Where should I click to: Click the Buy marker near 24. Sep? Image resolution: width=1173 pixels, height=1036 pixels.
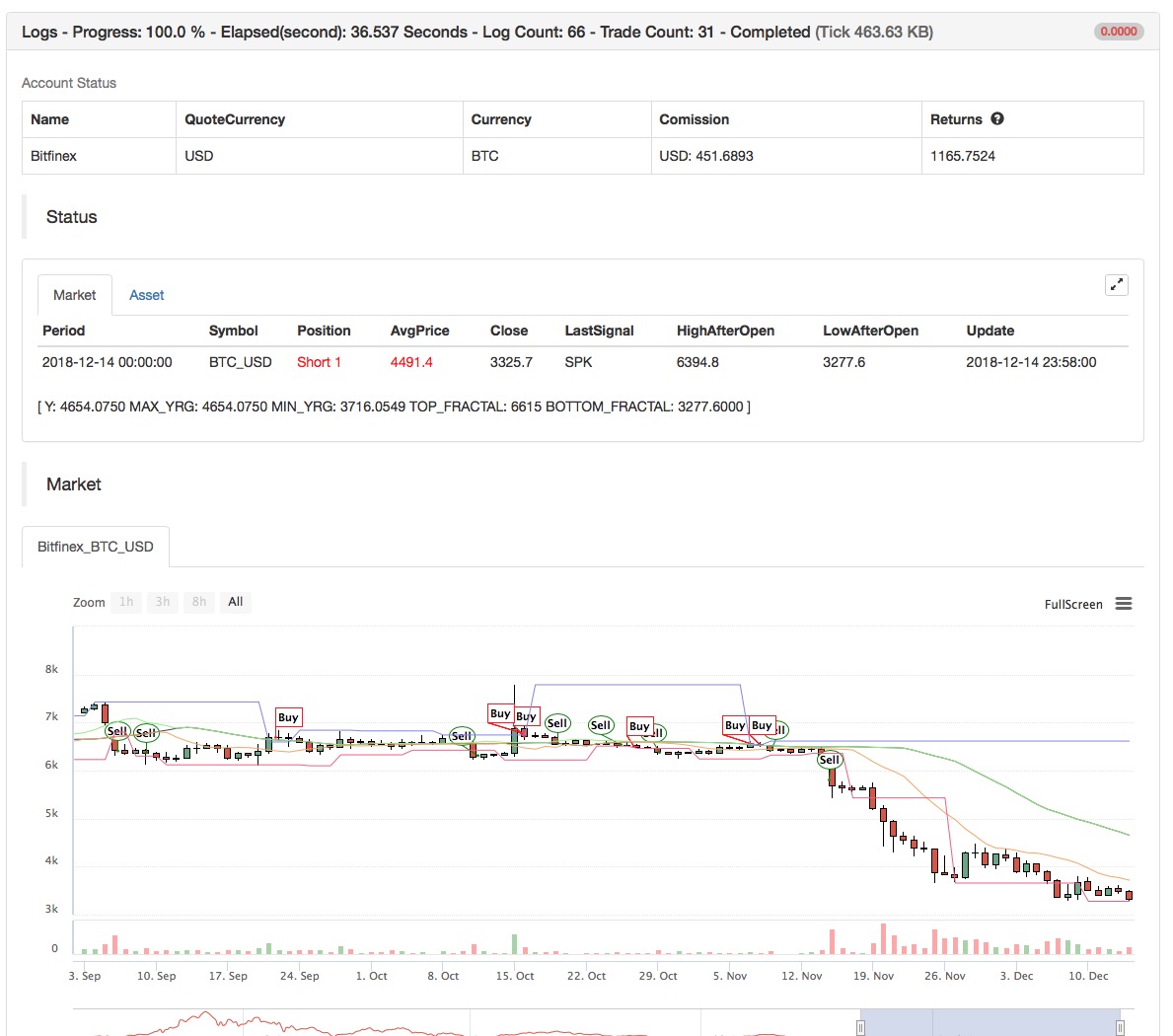[x=288, y=717]
